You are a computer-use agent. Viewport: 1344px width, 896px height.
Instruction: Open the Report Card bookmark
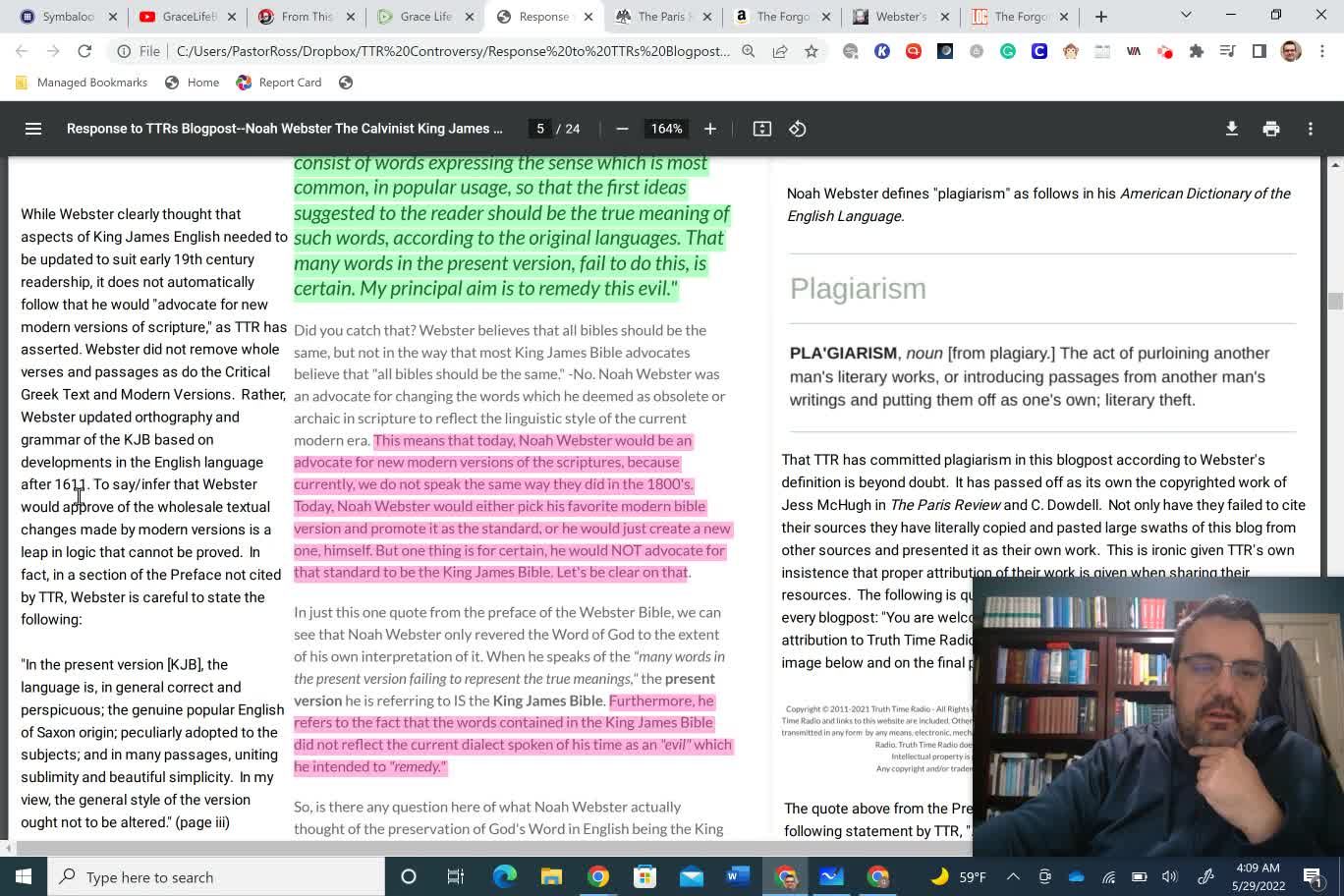[x=280, y=83]
